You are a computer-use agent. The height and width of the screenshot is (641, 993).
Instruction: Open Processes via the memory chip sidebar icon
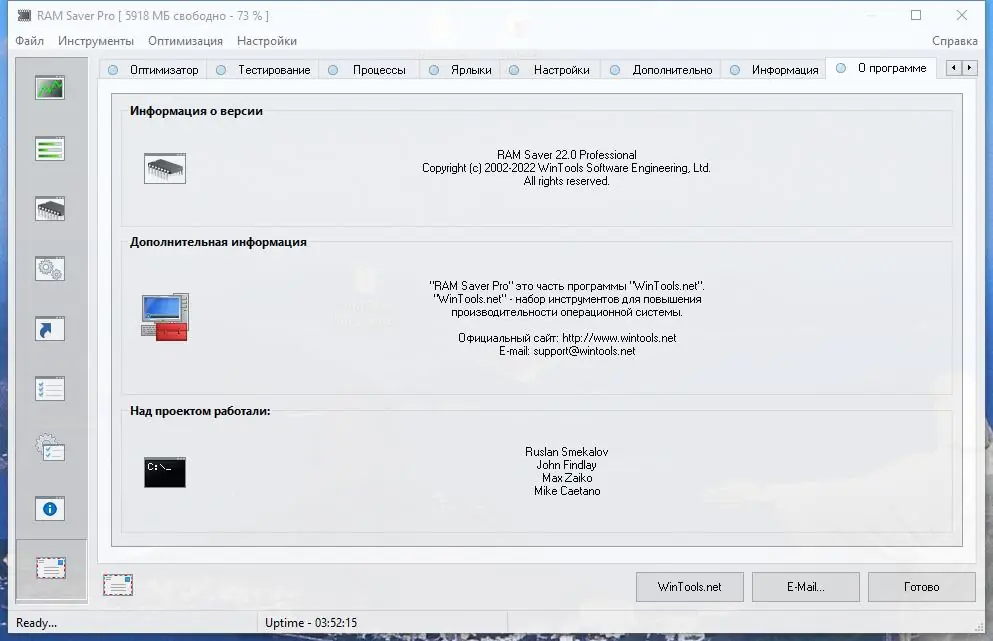coord(50,208)
